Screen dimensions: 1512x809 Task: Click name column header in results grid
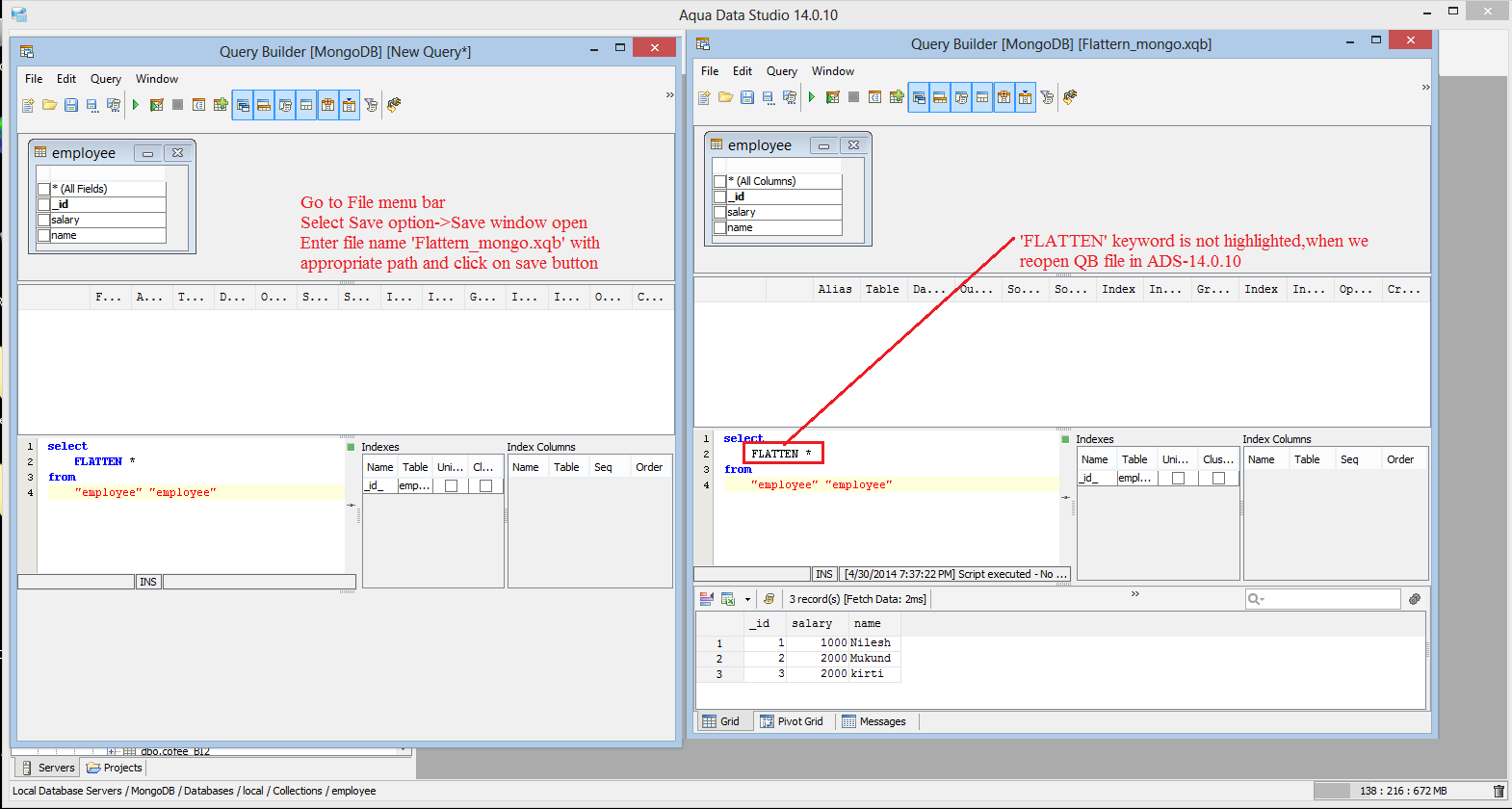click(873, 624)
